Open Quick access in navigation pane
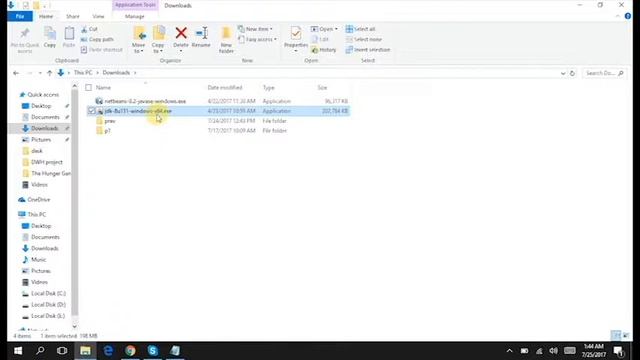Screen dimensions: 640x360 pos(43,95)
